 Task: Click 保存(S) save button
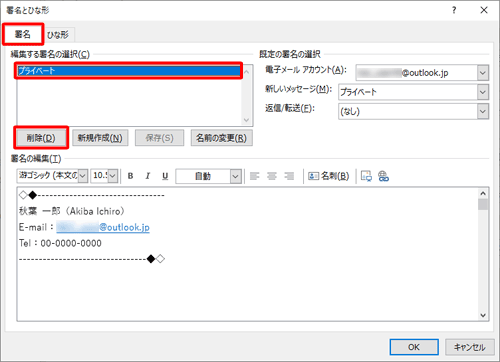coord(159,138)
